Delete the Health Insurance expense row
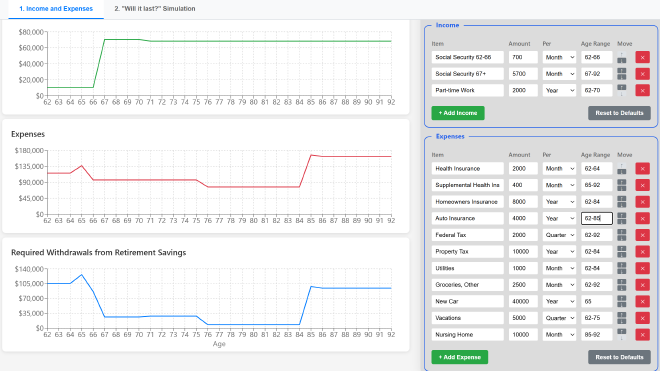 point(642,168)
